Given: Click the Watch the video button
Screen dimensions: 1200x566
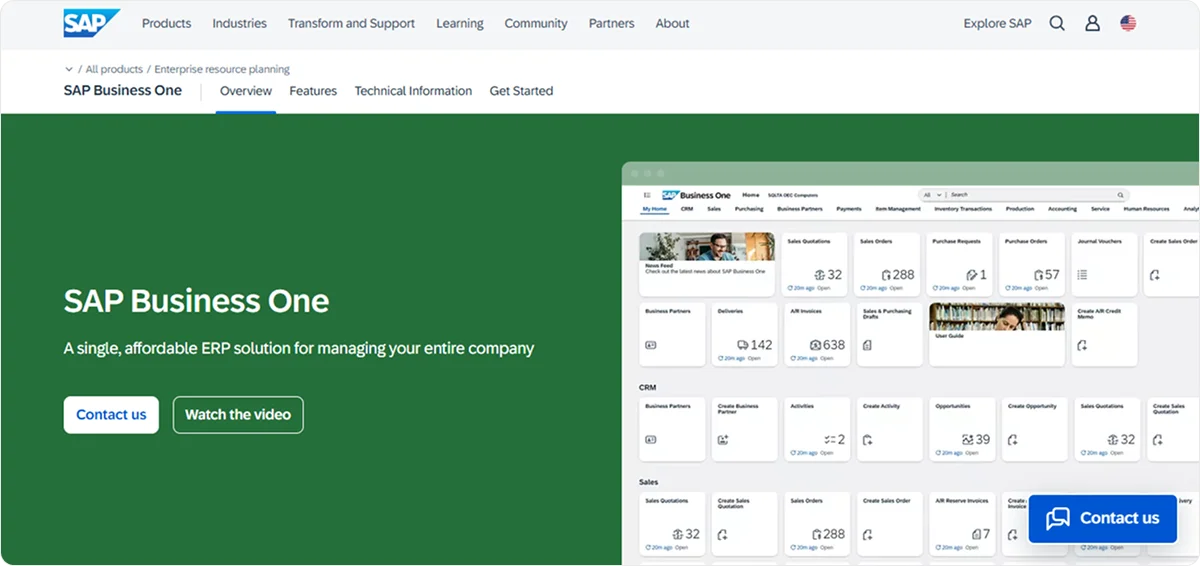Looking at the screenshot, I should click(x=238, y=415).
